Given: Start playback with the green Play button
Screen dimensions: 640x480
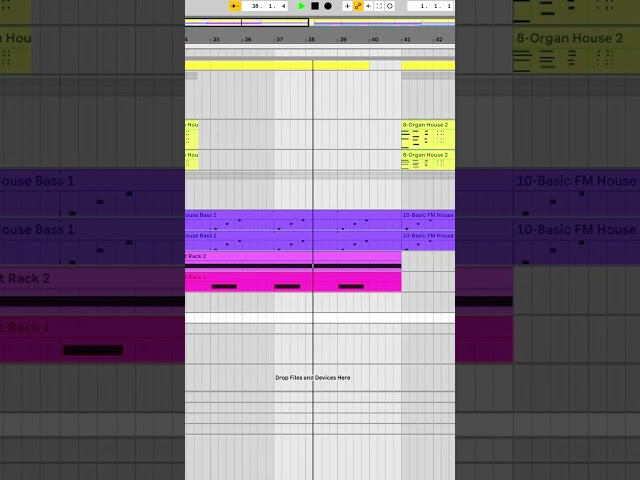Looking at the screenshot, I should [x=302, y=6].
